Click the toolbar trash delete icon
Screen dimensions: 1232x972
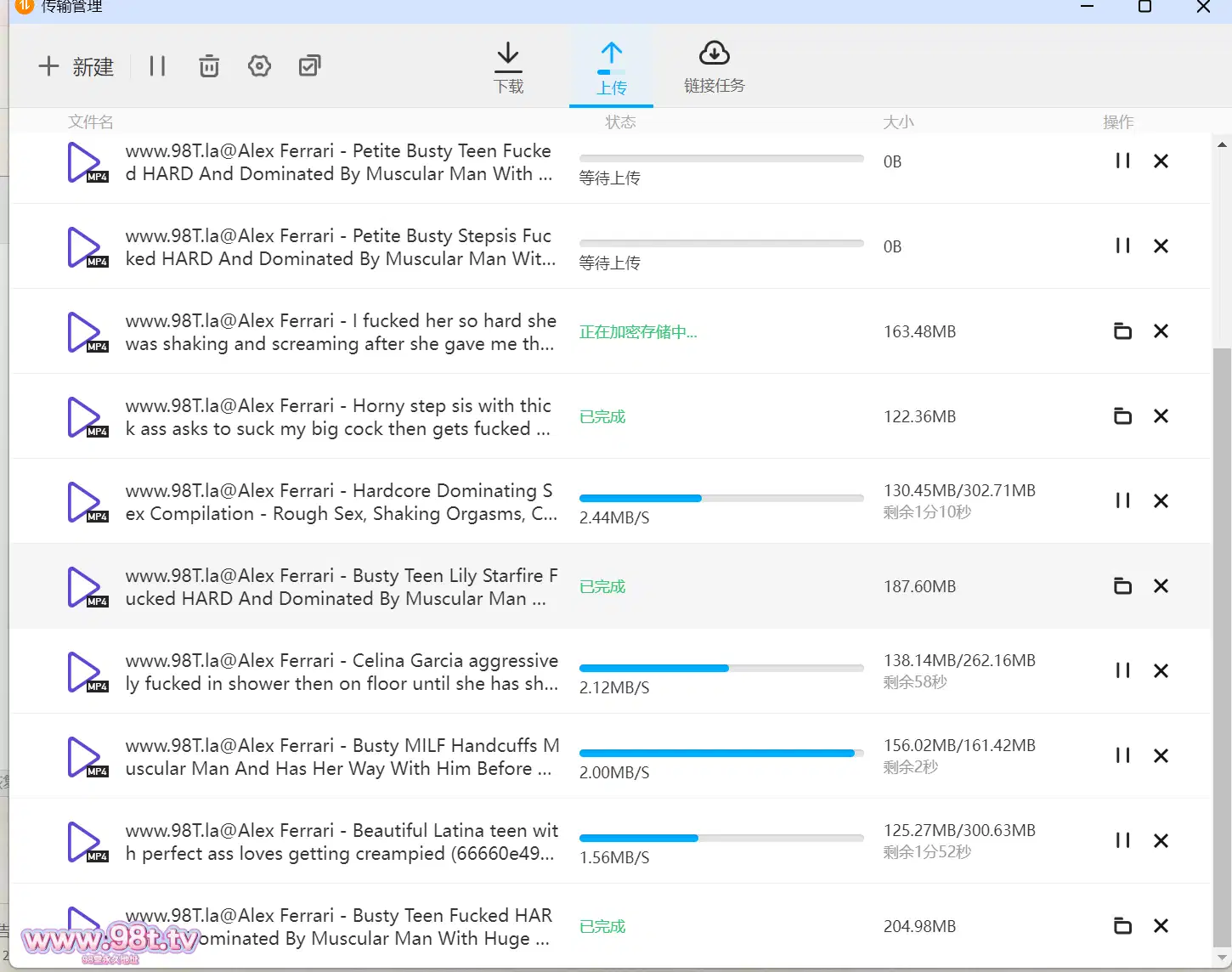pyautogui.click(x=209, y=66)
